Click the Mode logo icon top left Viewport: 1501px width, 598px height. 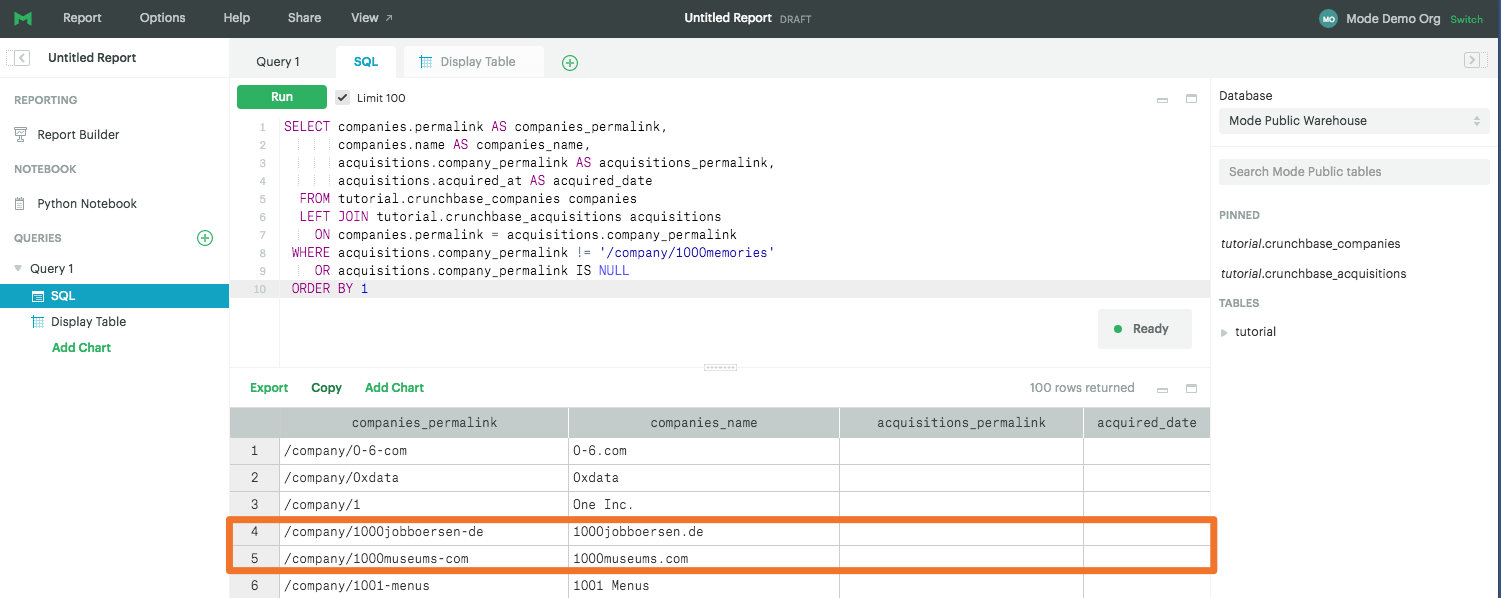click(x=22, y=18)
